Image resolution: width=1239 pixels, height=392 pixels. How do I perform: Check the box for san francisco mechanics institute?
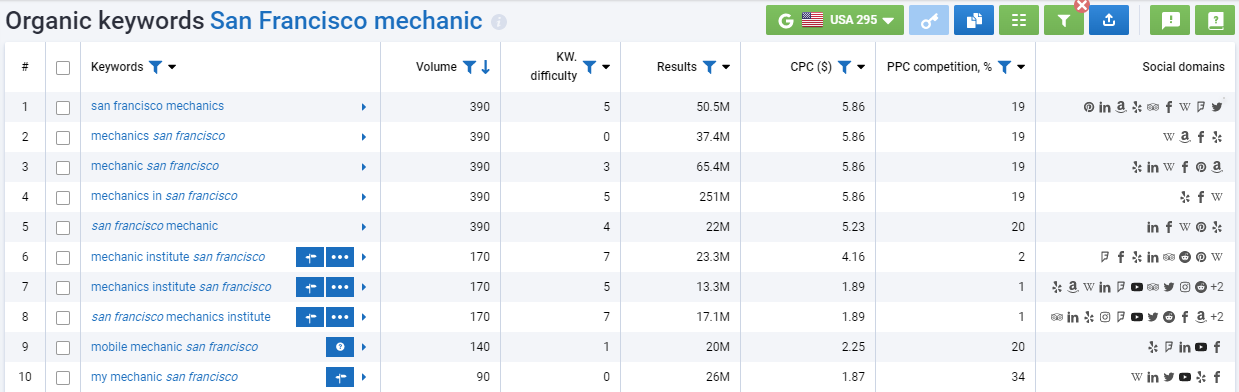pos(63,318)
